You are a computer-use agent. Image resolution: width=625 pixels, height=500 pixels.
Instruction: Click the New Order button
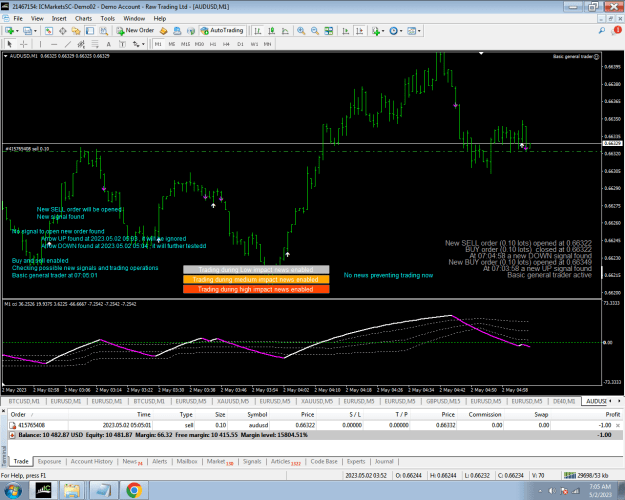[135, 31]
